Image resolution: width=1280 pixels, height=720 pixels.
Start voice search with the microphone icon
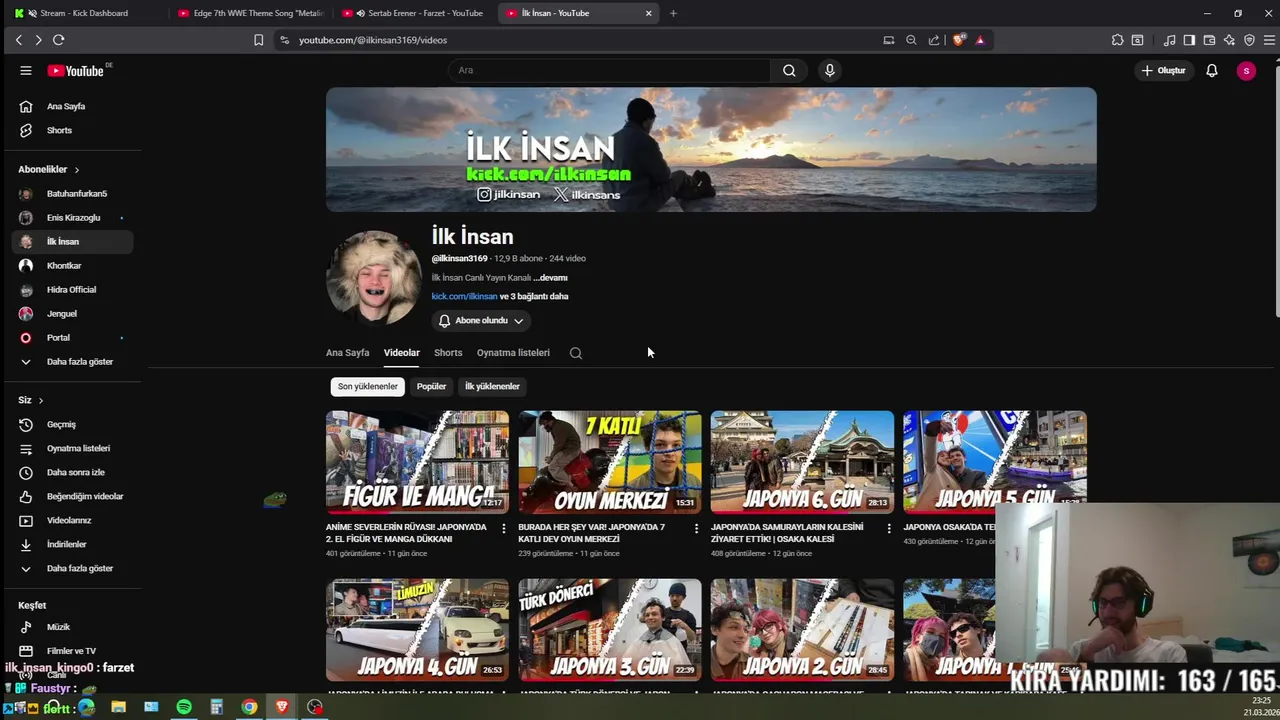click(829, 70)
